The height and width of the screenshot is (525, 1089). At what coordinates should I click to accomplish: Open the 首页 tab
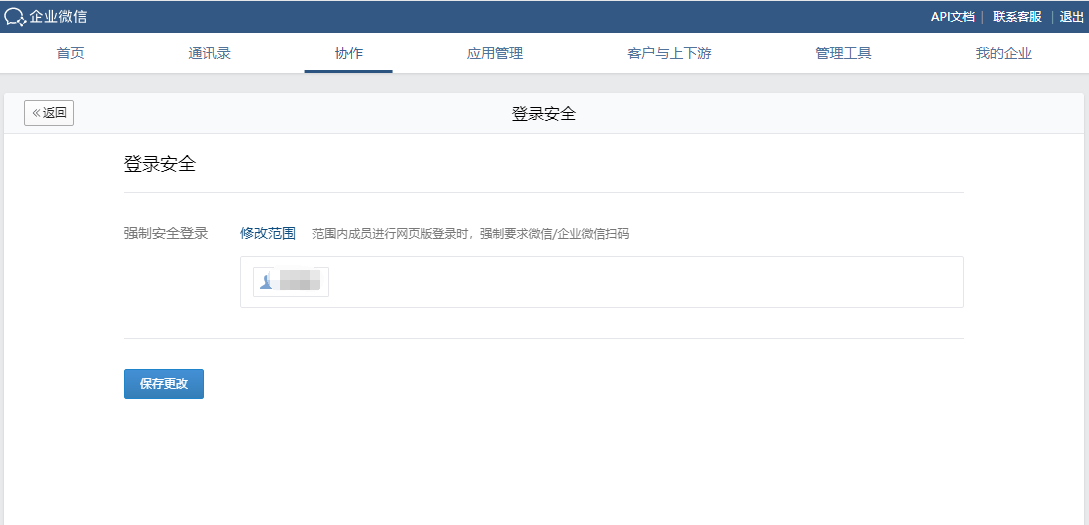coord(71,53)
